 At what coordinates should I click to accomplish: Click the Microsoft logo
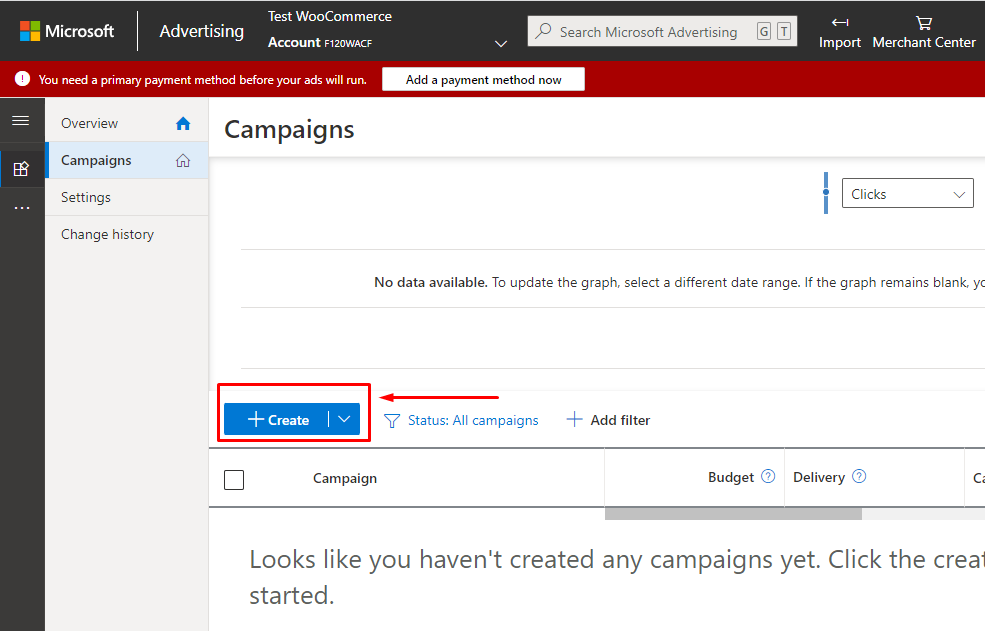[x=67, y=31]
